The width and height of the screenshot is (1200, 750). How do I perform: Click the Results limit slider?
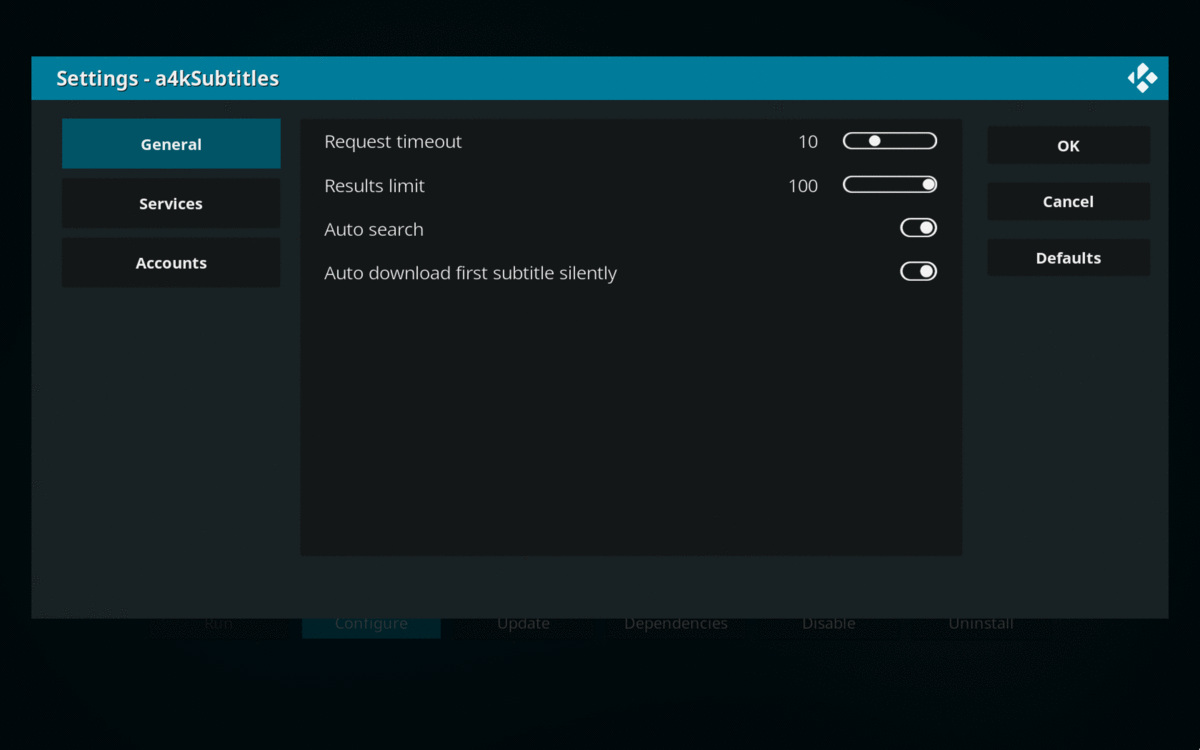pos(890,185)
